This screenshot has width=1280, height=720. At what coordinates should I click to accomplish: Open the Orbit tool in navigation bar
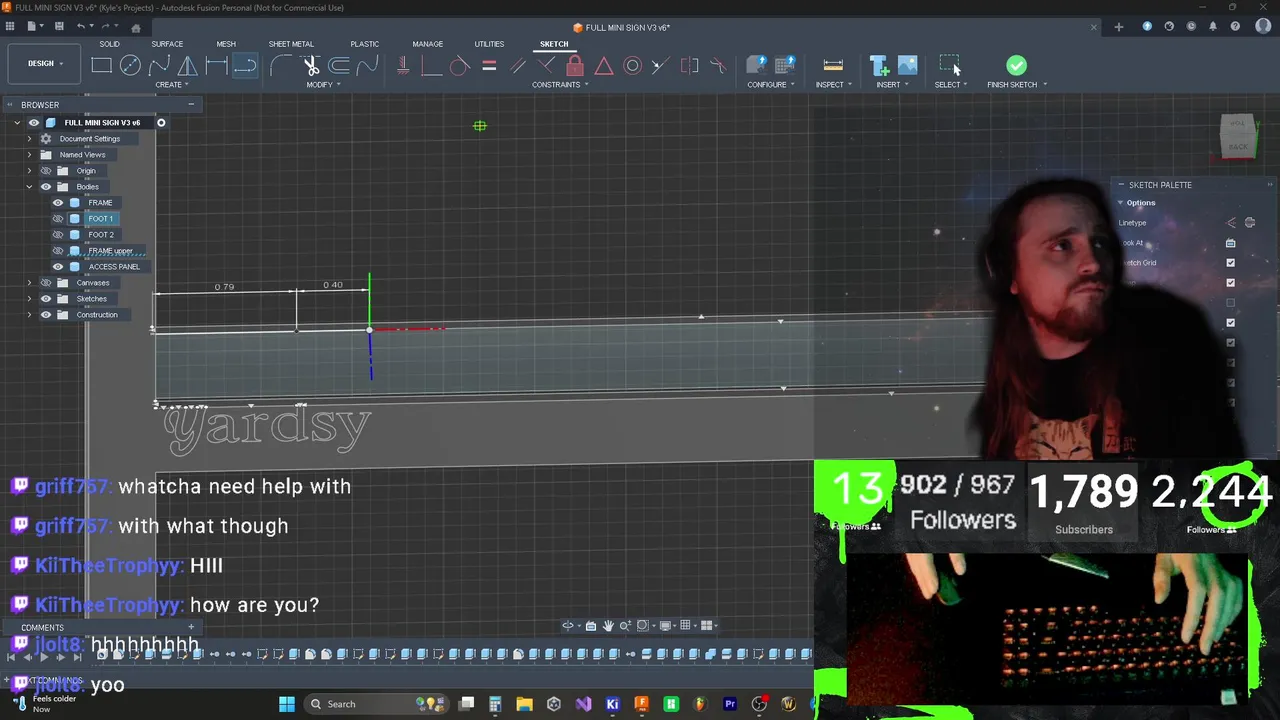click(568, 626)
